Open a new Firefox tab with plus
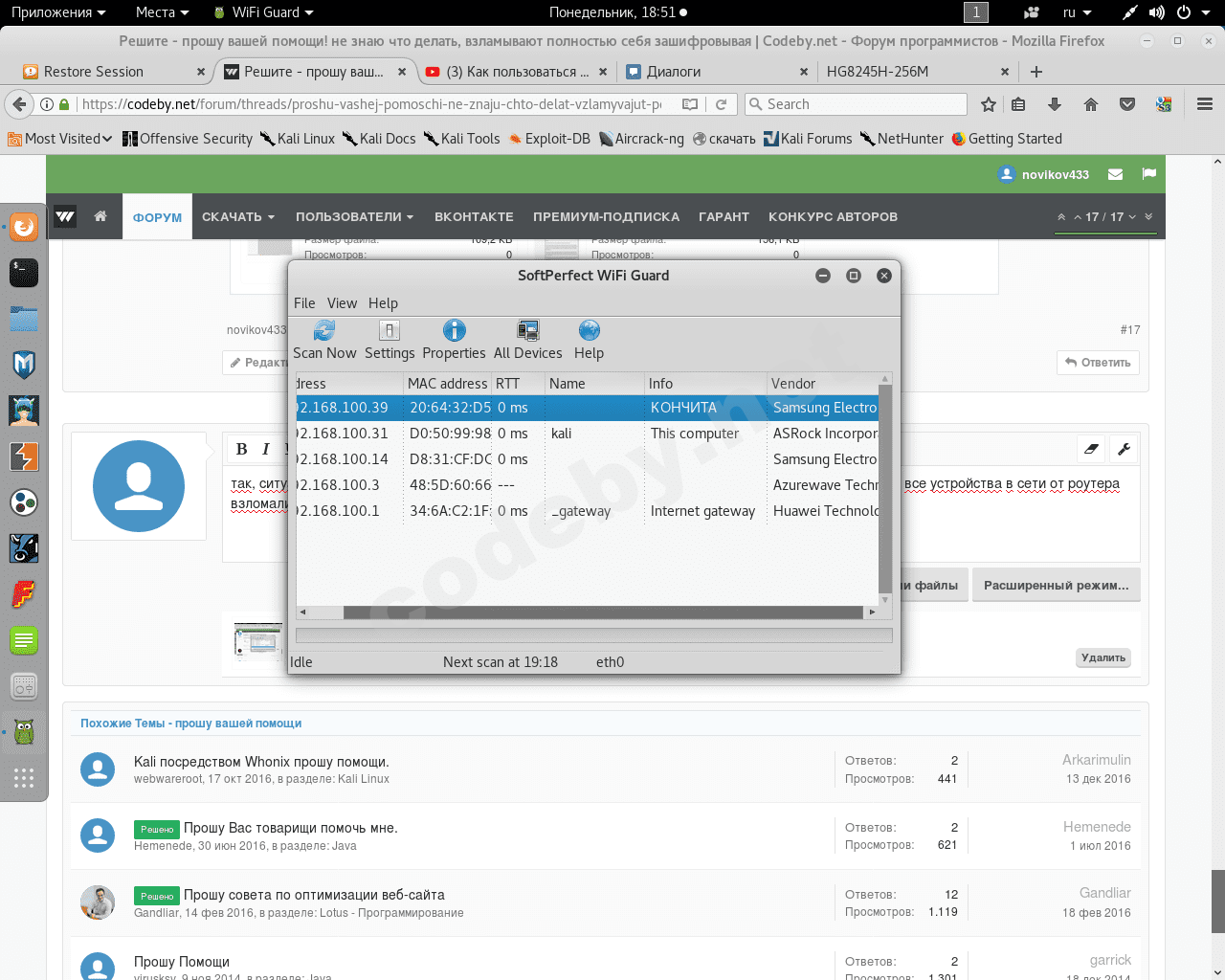 coord(1036,72)
